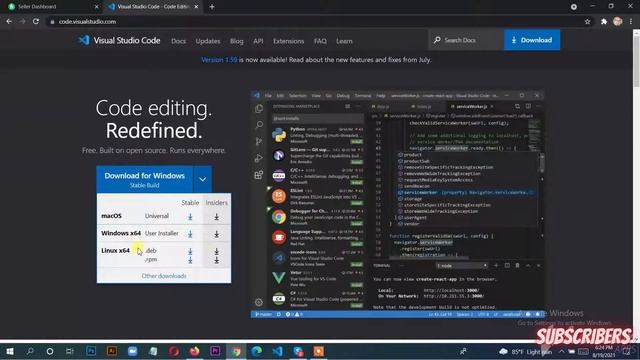Download Windows x64 User Installer Stable

click(x=190, y=233)
